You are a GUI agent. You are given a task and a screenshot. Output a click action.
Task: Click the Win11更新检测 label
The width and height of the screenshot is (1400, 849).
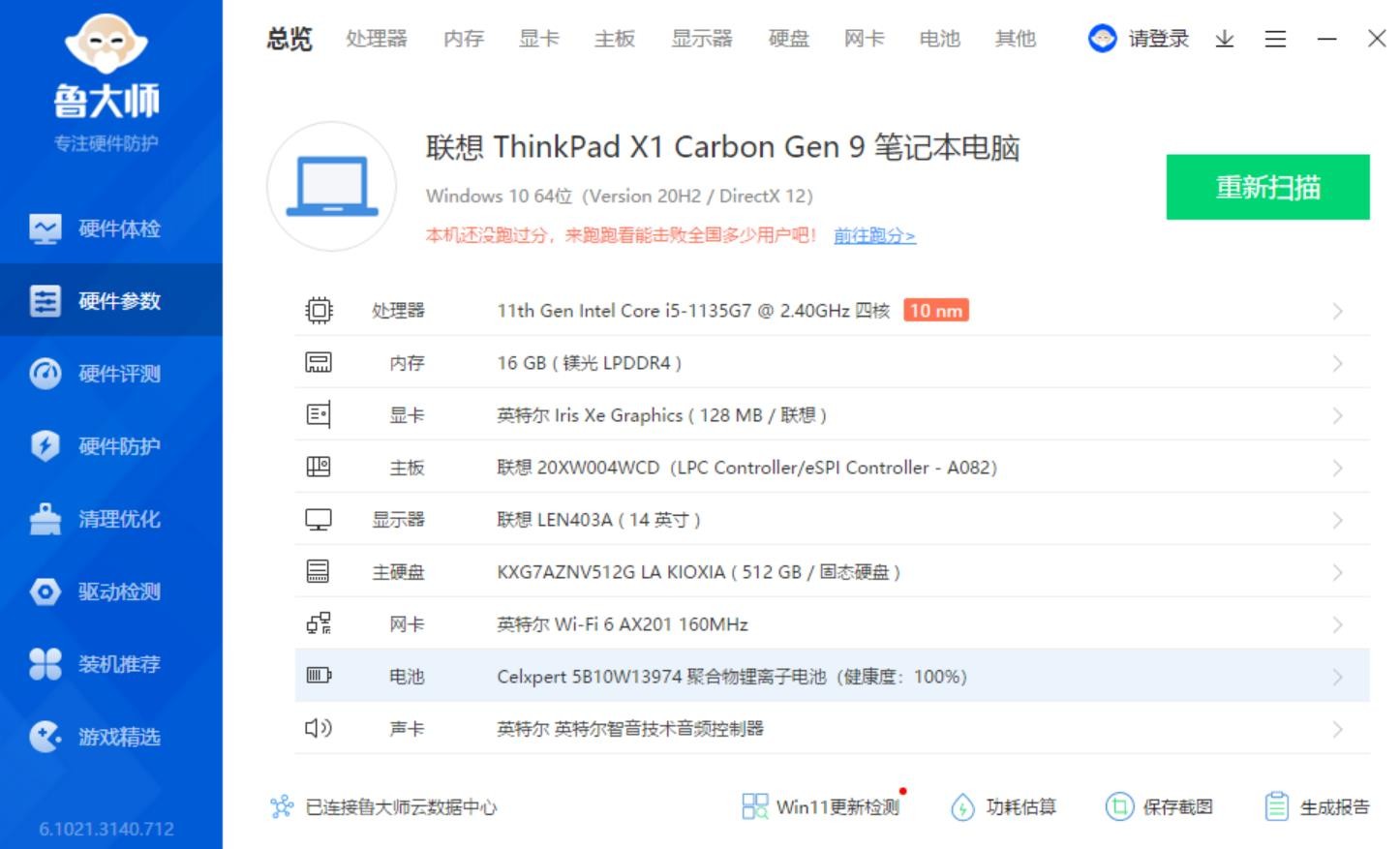point(838,806)
